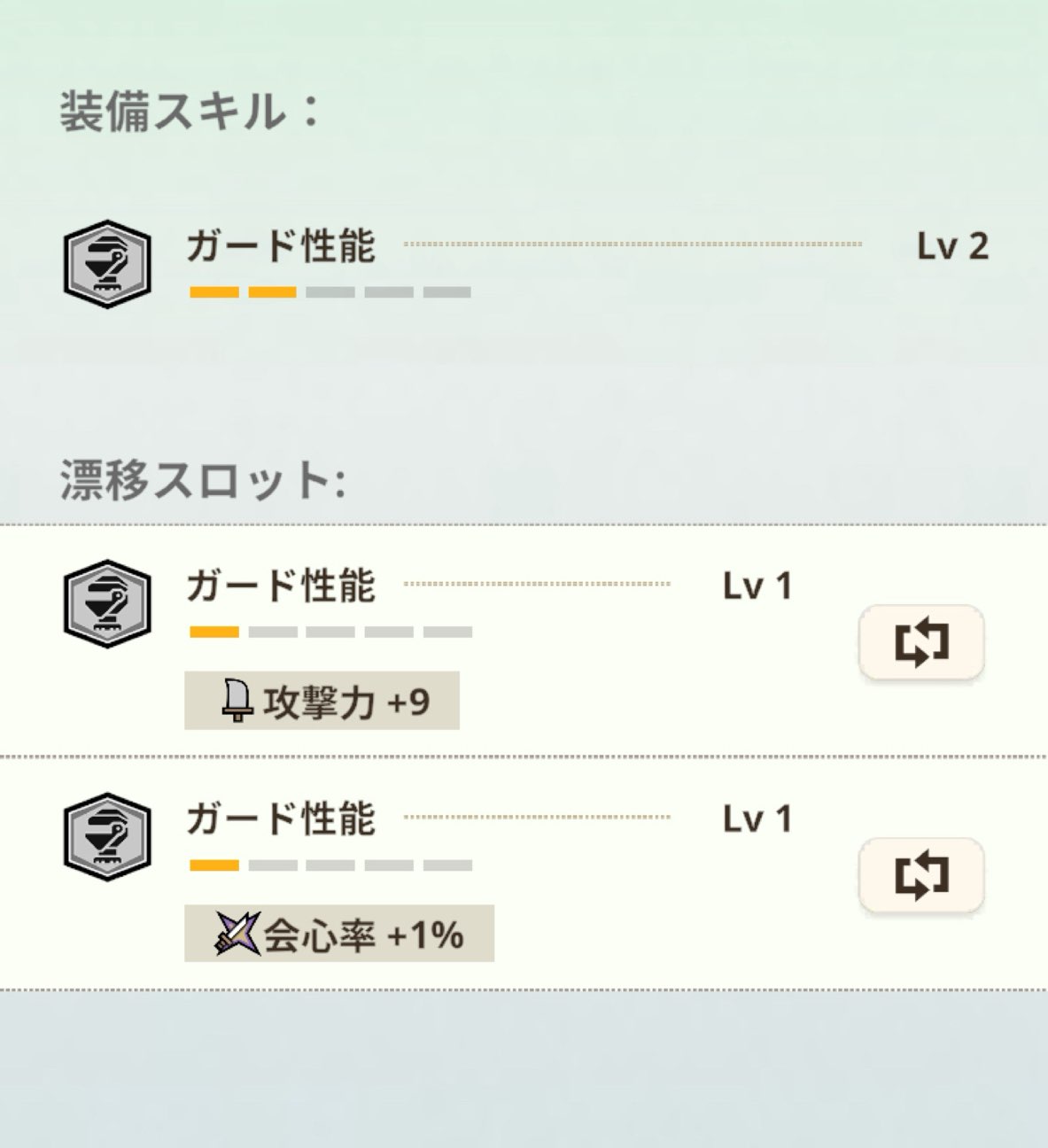
Task: Tap the Lv 2 label
Action: (x=952, y=247)
